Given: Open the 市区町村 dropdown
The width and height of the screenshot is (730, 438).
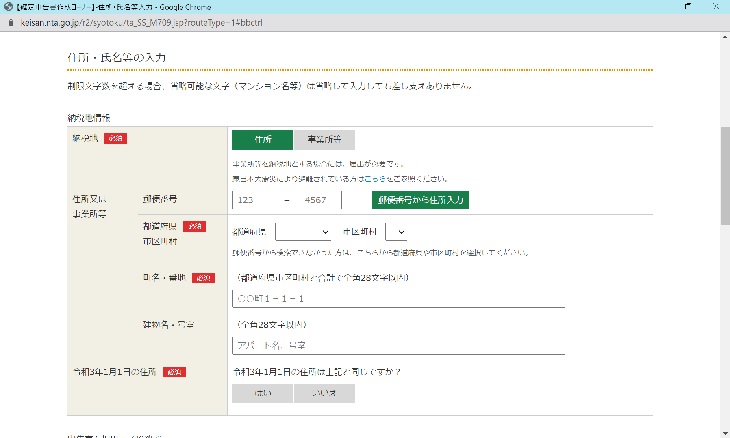Looking at the screenshot, I should pos(396,232).
